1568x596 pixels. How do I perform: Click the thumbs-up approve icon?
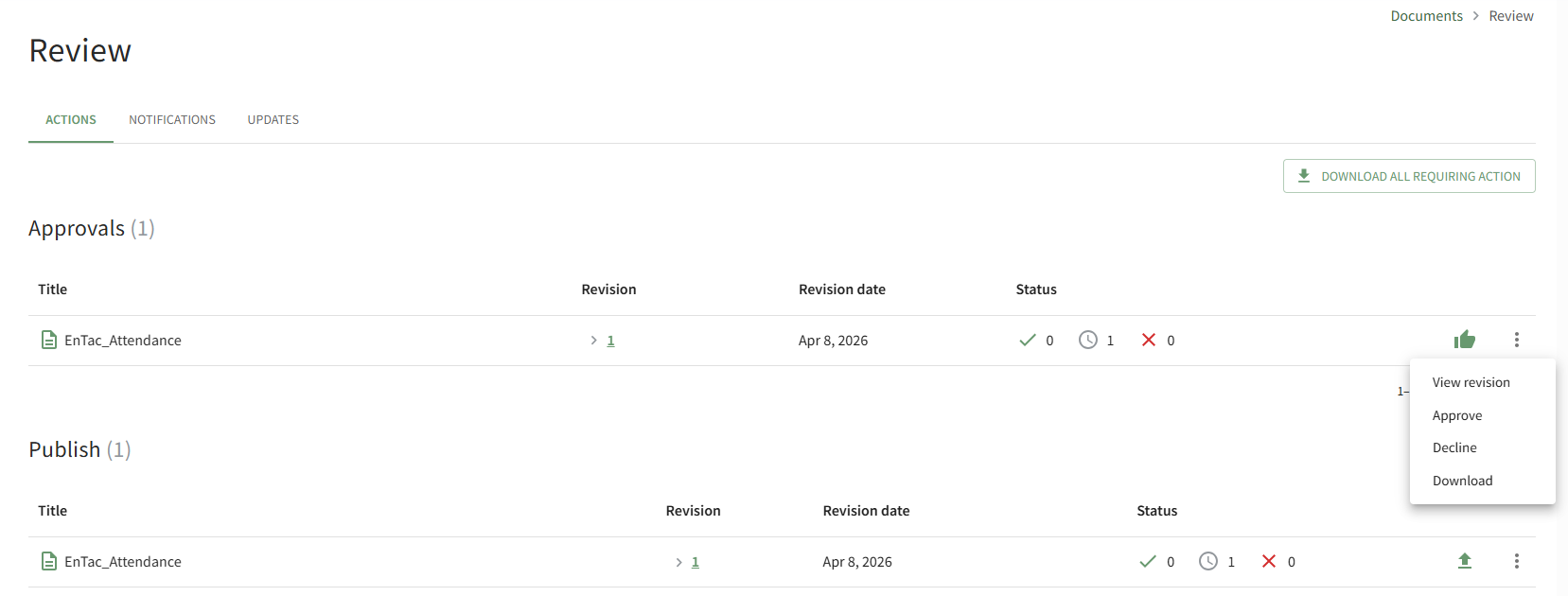tap(1464, 340)
